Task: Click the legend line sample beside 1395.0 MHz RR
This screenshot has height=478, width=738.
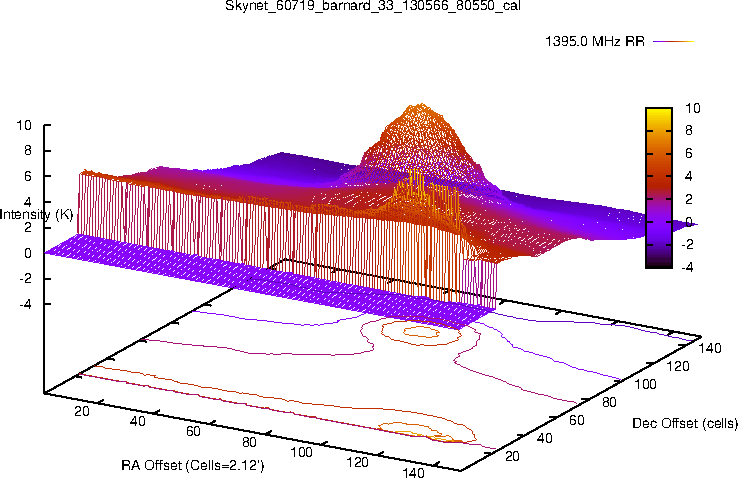Action: [674, 41]
